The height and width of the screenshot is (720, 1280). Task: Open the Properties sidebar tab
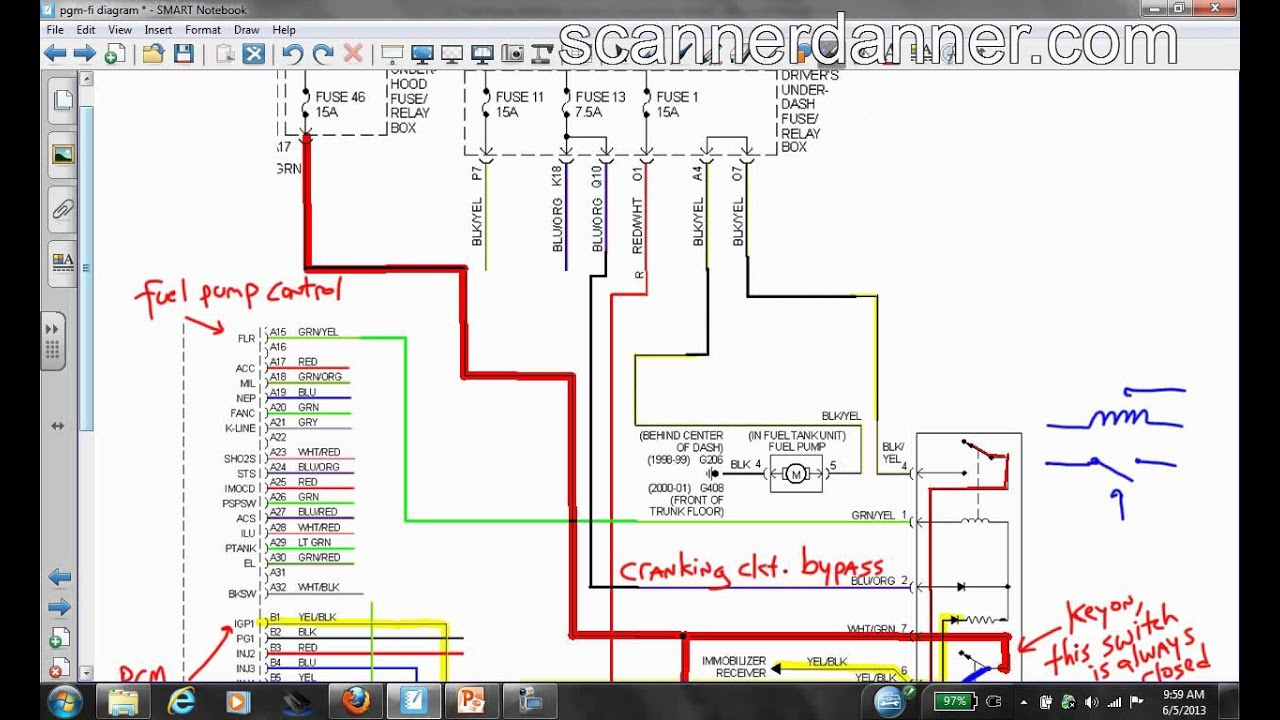(x=62, y=263)
